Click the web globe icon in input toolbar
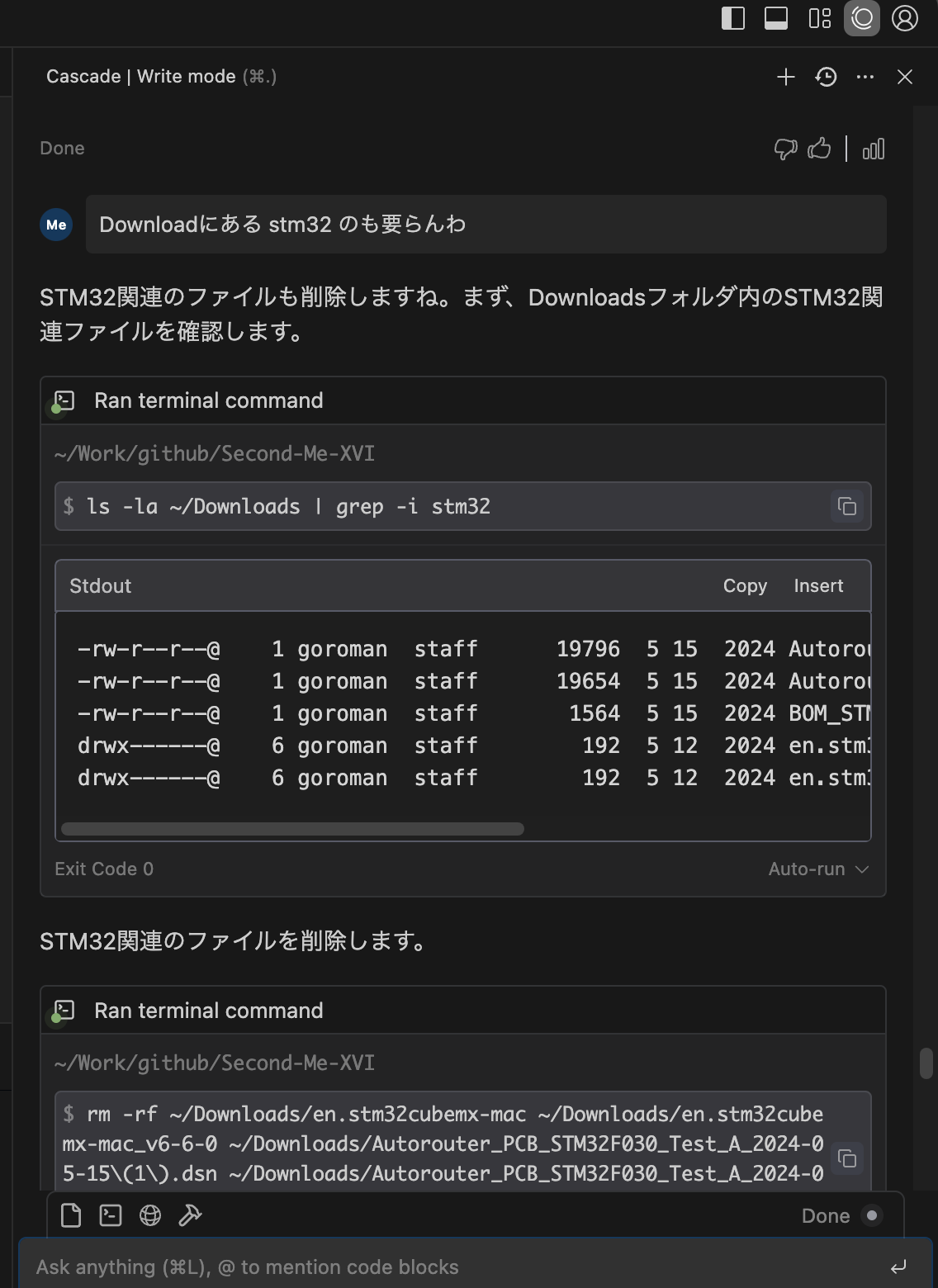 click(150, 1215)
